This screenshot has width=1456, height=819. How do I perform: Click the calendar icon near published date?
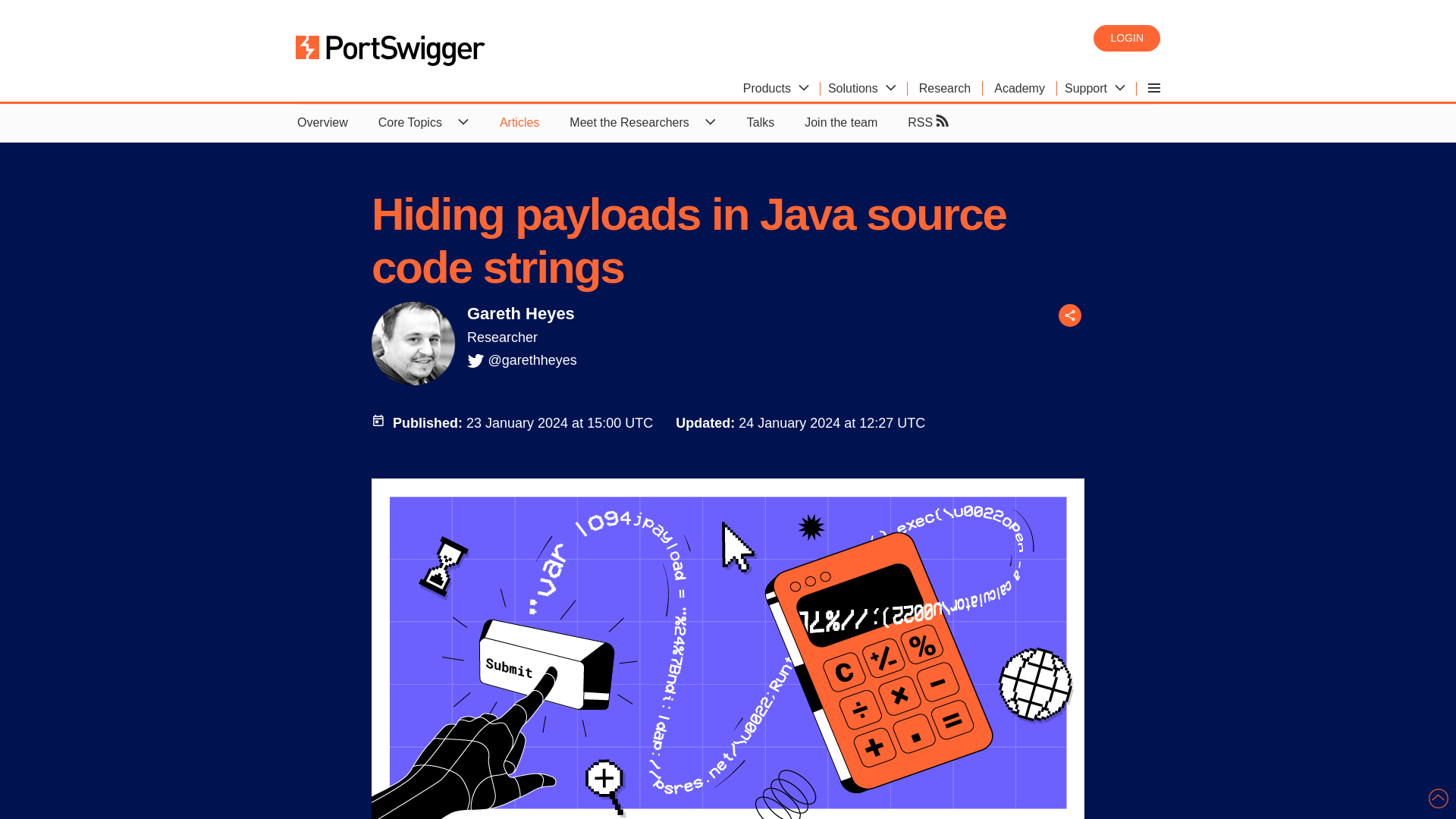click(378, 420)
